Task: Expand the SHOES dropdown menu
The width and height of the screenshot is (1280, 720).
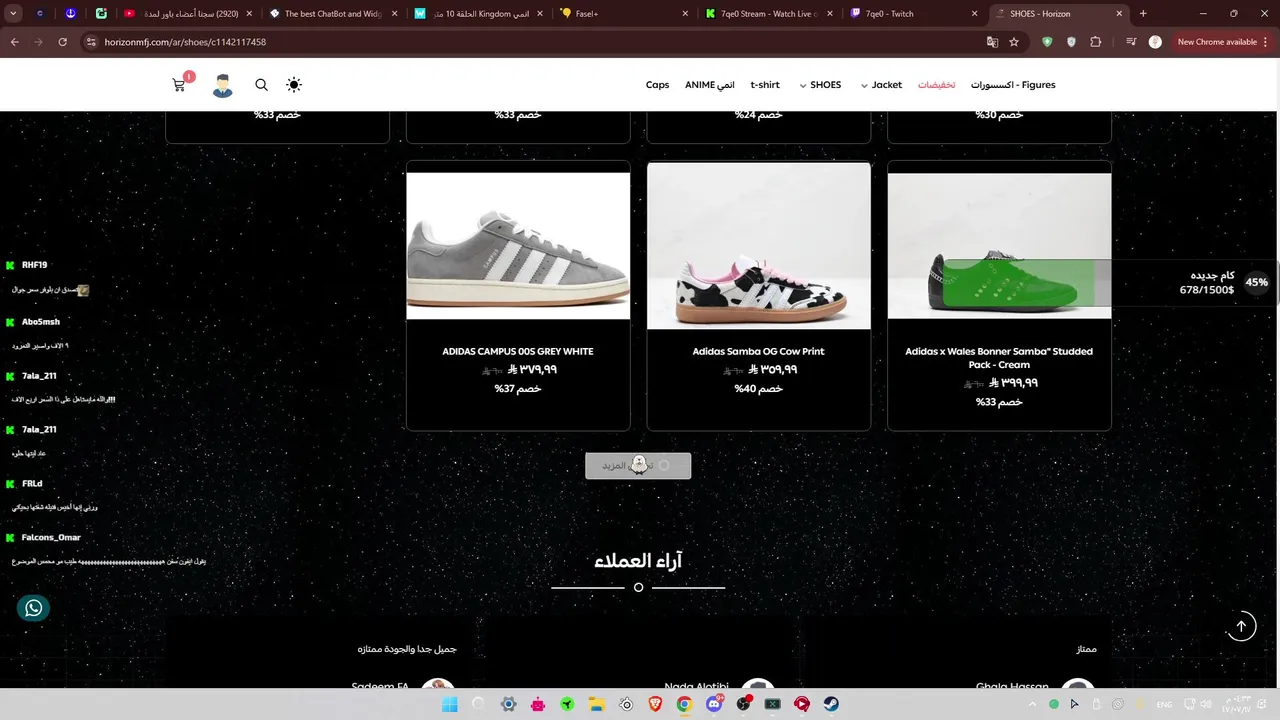Action: tap(820, 85)
